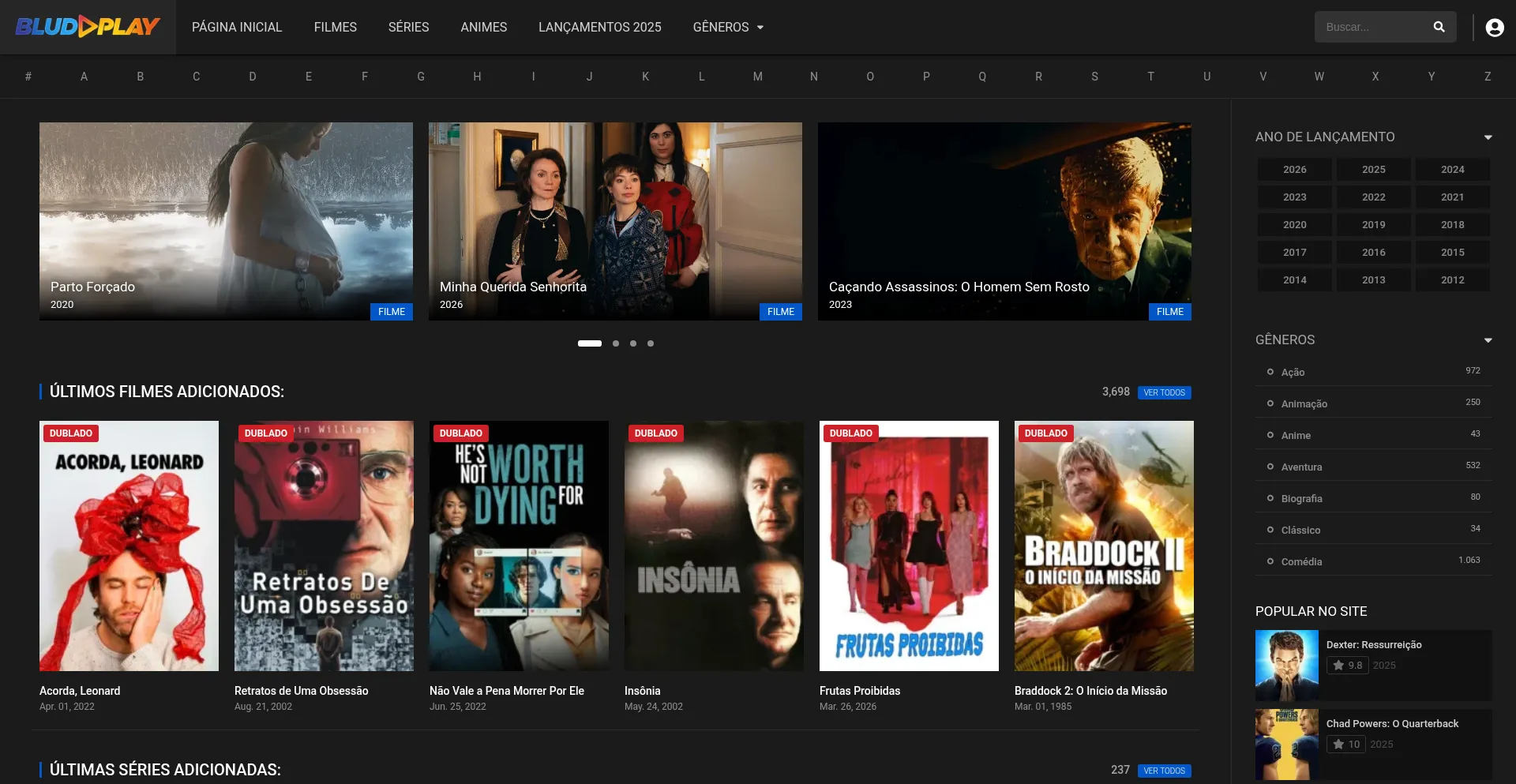Image resolution: width=1516 pixels, height=784 pixels.
Task: Click Ver Todos for latest series
Action: (x=1165, y=771)
